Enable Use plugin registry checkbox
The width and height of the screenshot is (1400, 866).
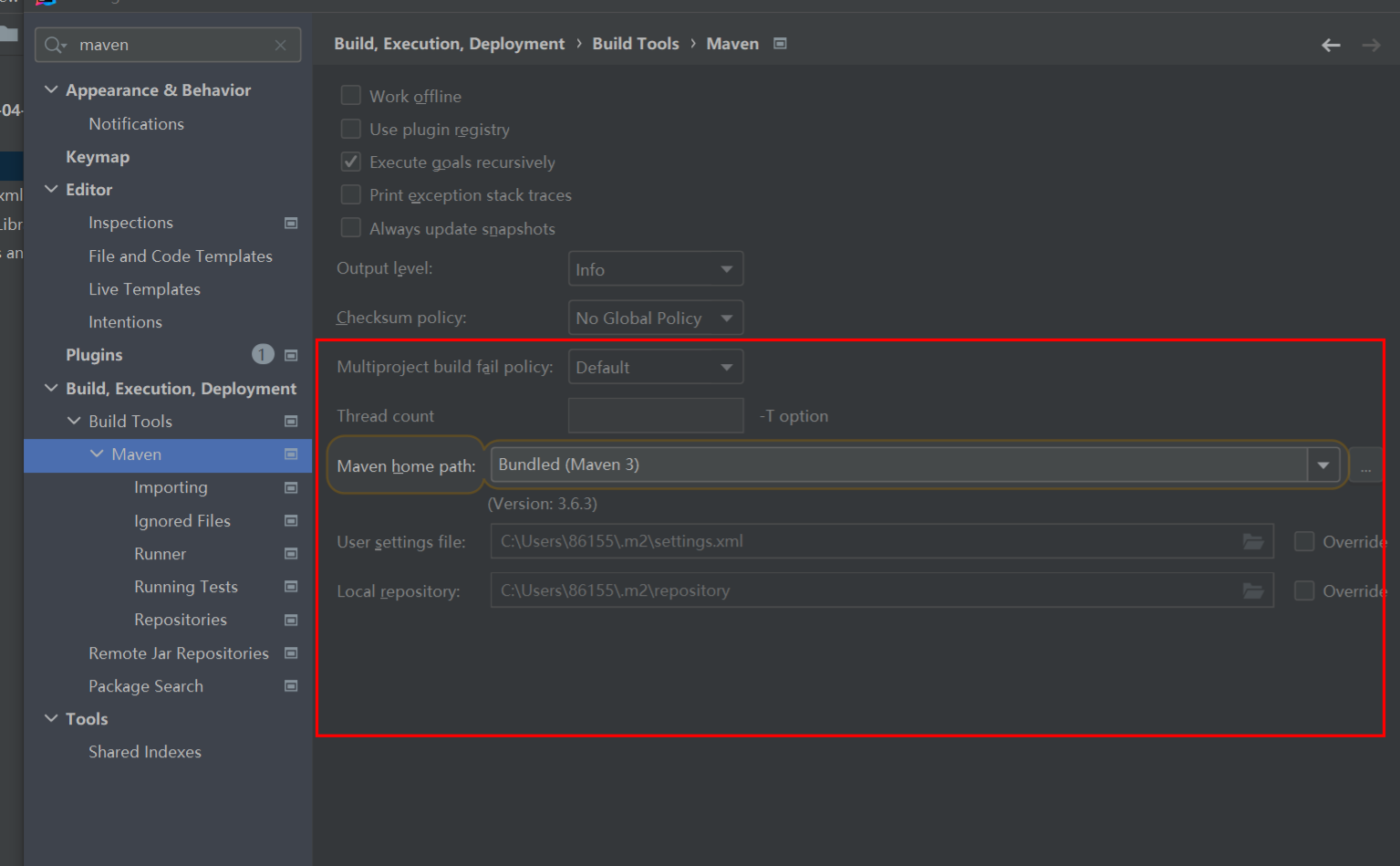pos(350,129)
